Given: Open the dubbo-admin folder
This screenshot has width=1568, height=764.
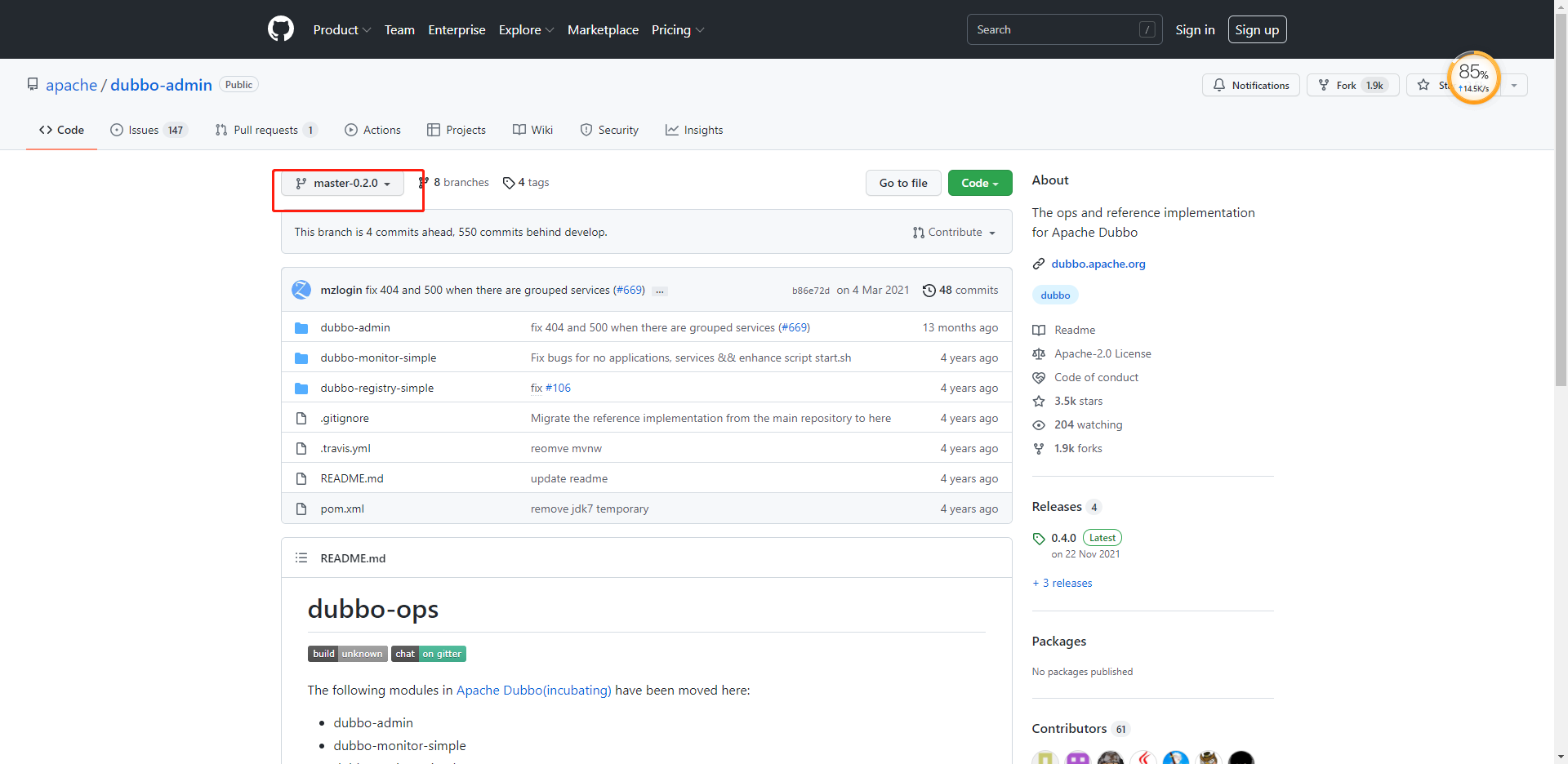Looking at the screenshot, I should click(355, 327).
